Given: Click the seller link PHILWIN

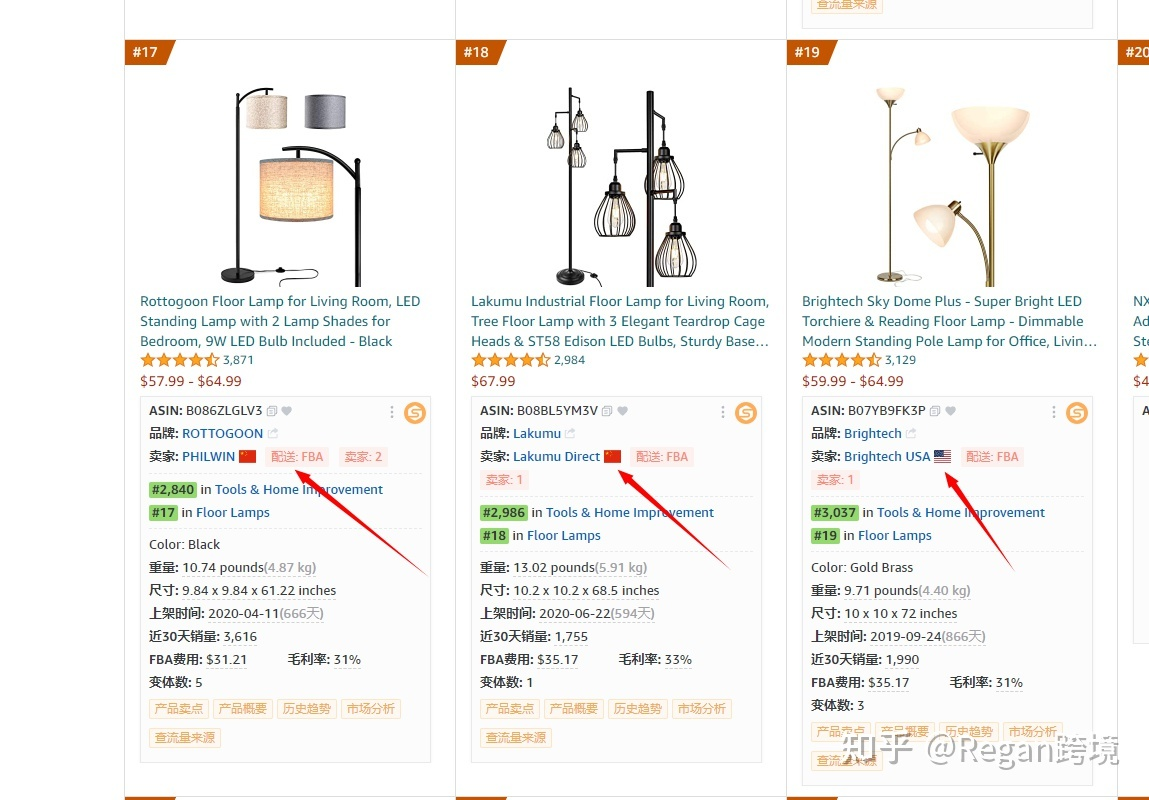Looking at the screenshot, I should point(208,456).
